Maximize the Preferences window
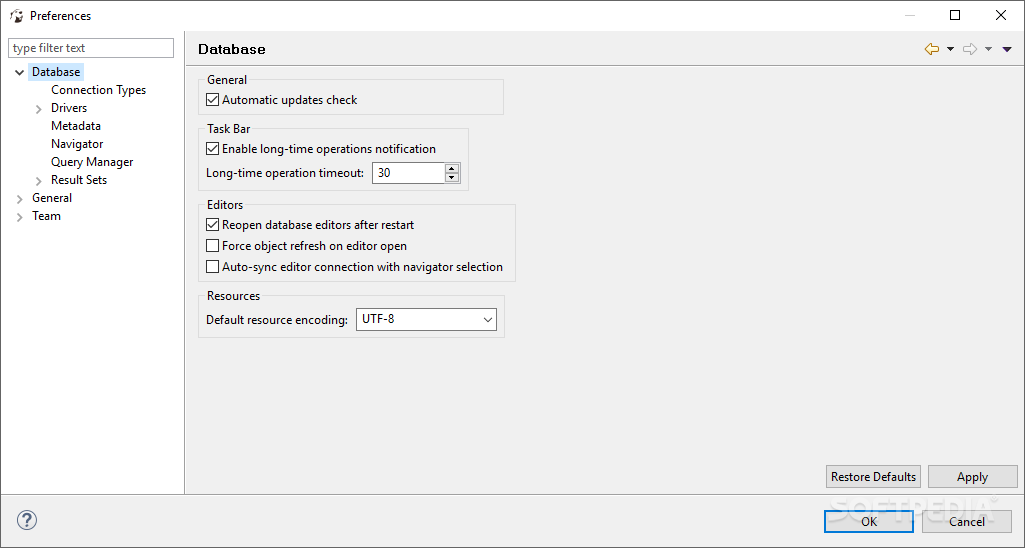Screen dimensions: 1025x548 click(955, 15)
